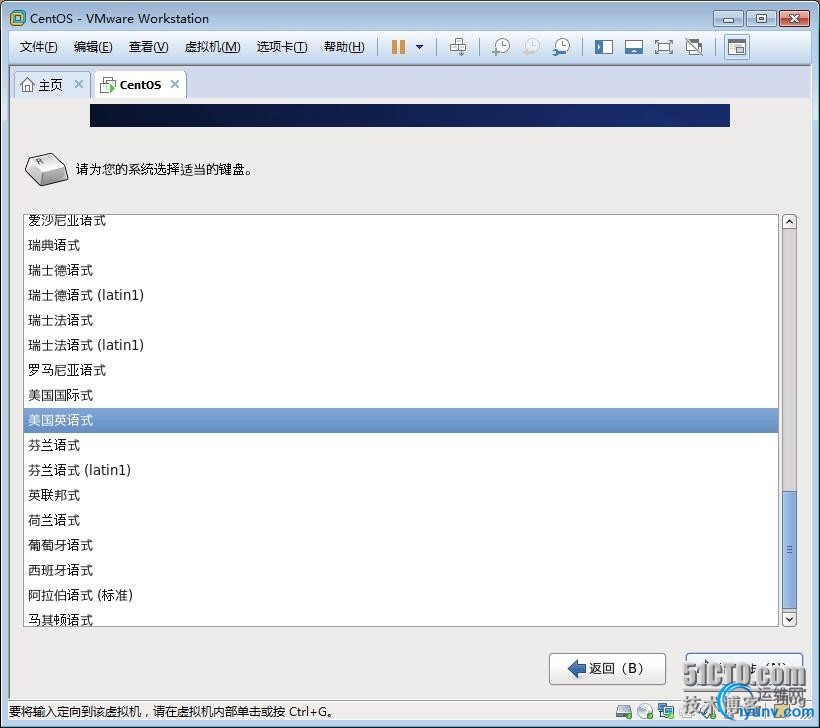This screenshot has width=820, height=728.
Task: Open the 虚拟机(M) menu
Action: [212, 47]
